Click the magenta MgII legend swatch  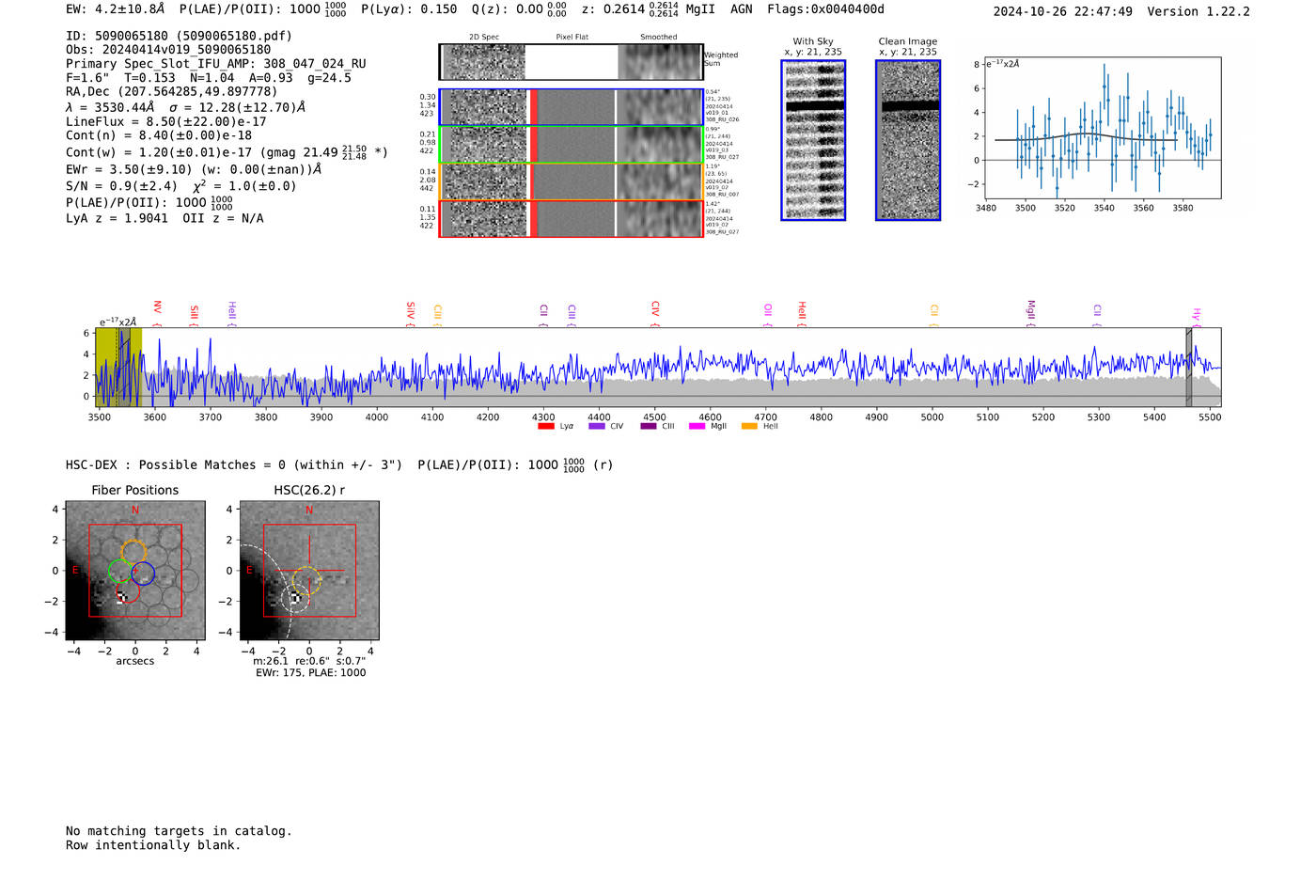click(x=697, y=427)
